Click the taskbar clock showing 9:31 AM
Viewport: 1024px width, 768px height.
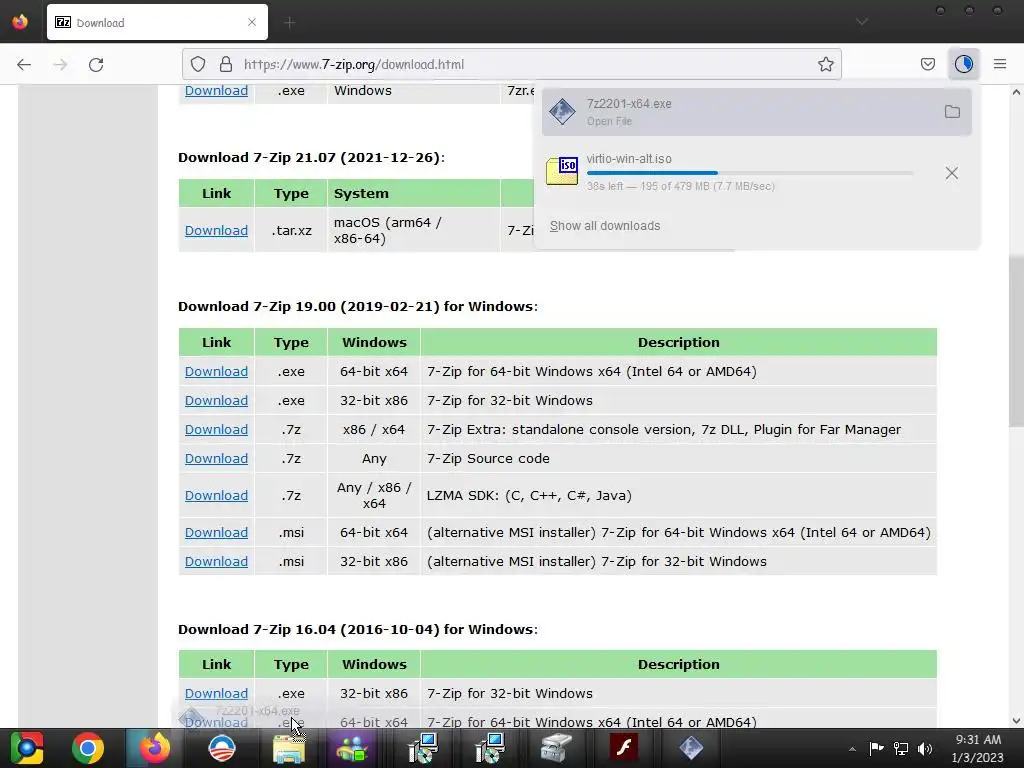(978, 748)
